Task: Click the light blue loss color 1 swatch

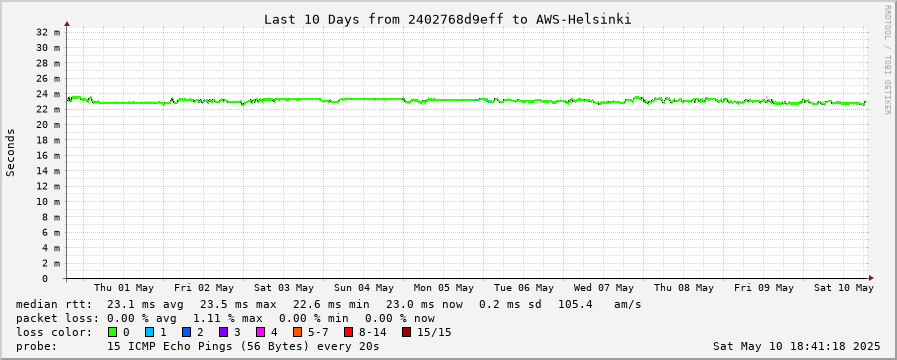Action: (x=149, y=332)
